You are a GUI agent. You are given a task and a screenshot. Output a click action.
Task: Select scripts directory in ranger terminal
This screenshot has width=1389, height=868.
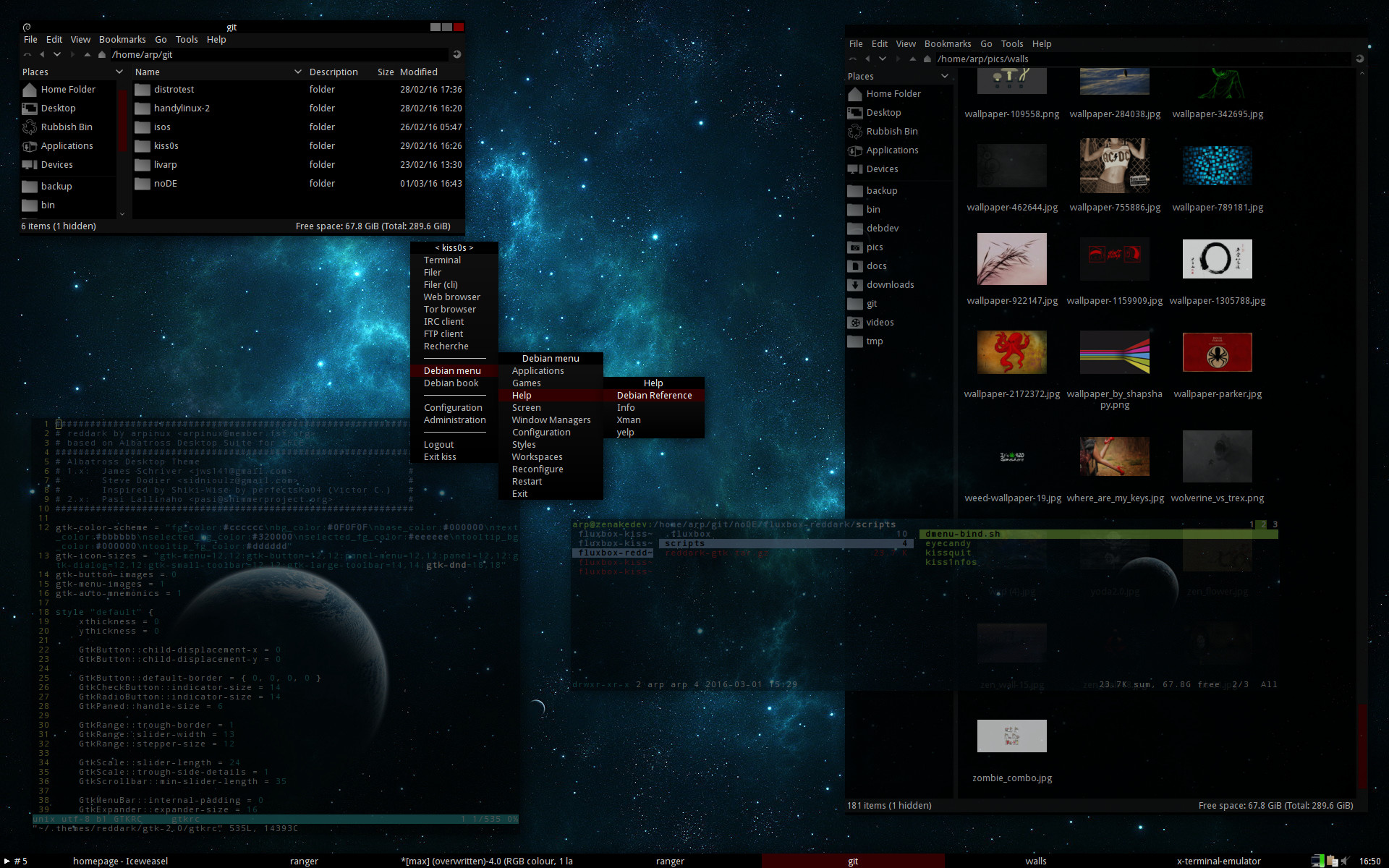(x=786, y=543)
